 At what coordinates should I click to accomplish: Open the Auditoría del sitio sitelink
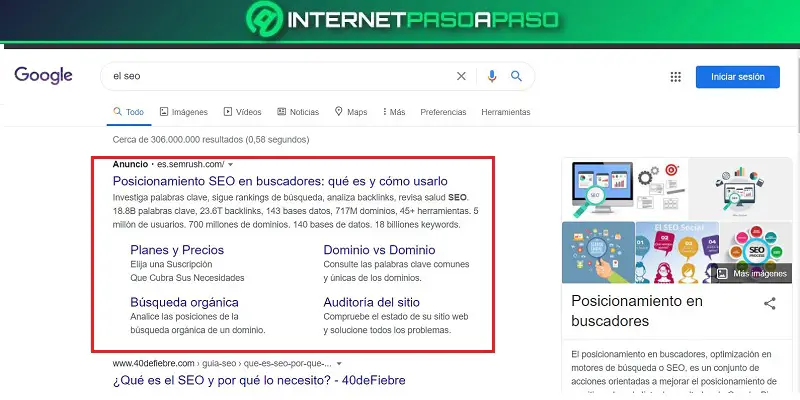[371, 302]
